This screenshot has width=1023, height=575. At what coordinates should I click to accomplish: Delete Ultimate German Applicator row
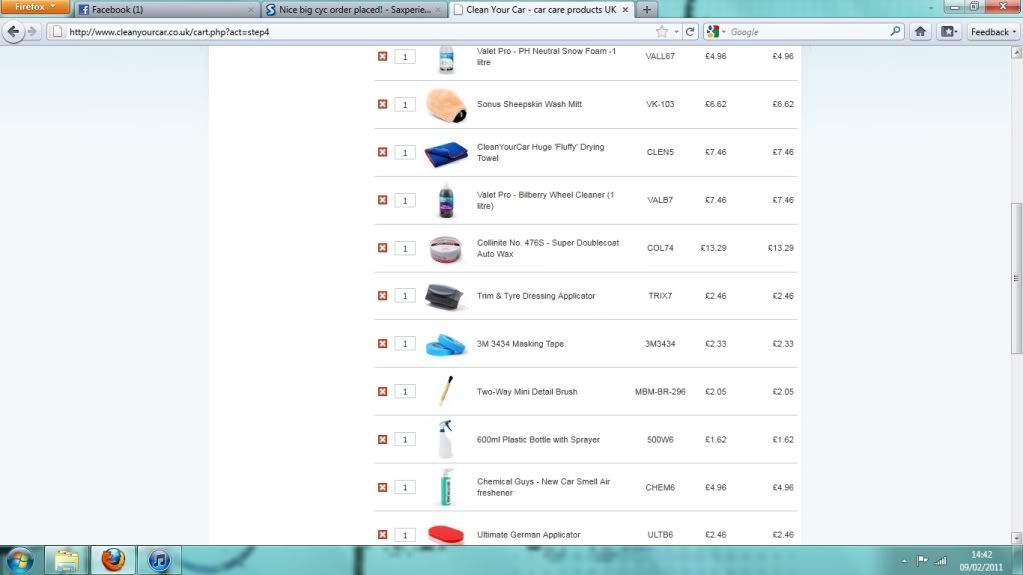pyautogui.click(x=382, y=535)
